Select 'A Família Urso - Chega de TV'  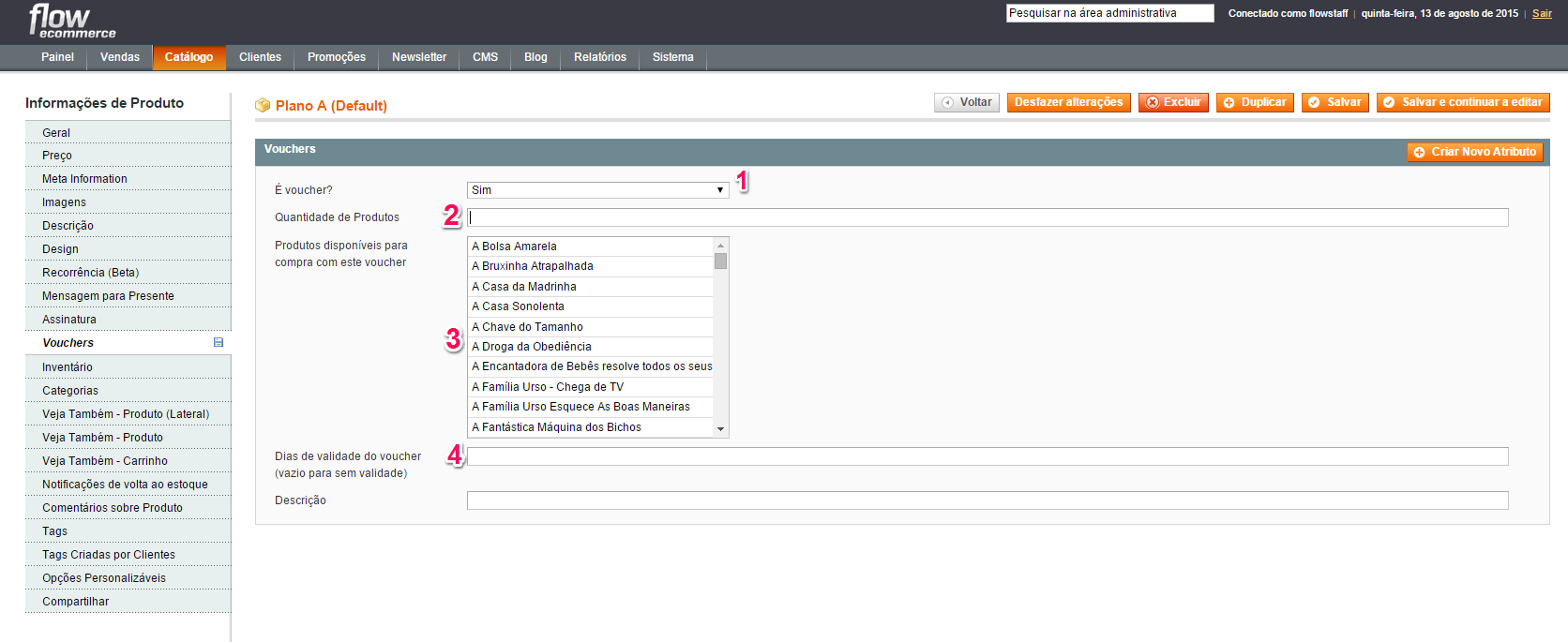coord(591,387)
